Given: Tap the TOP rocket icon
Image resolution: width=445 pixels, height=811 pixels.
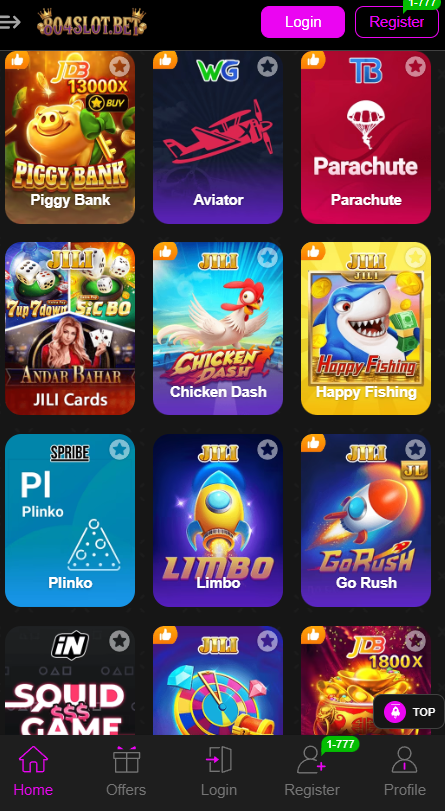Looking at the screenshot, I should 395,712.
